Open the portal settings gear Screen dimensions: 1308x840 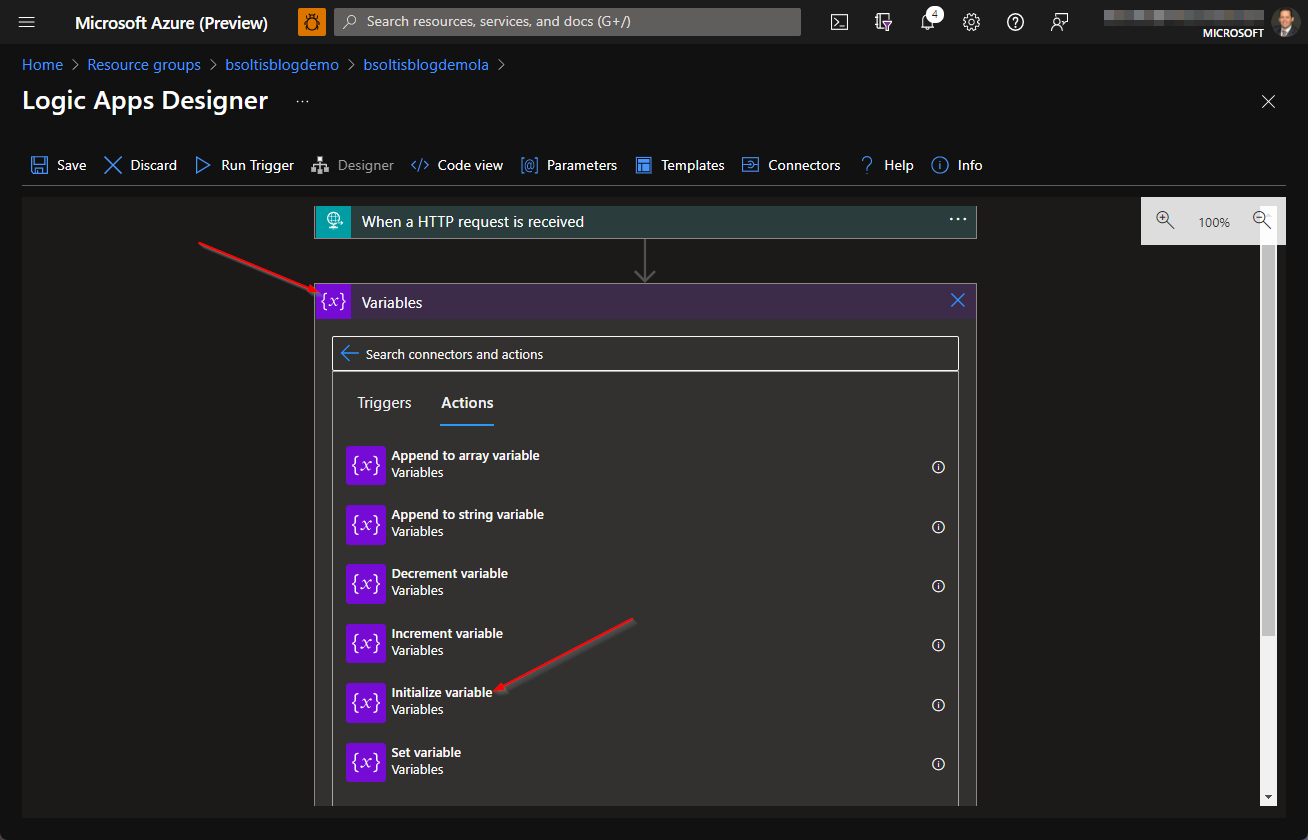pyautogui.click(x=971, y=22)
